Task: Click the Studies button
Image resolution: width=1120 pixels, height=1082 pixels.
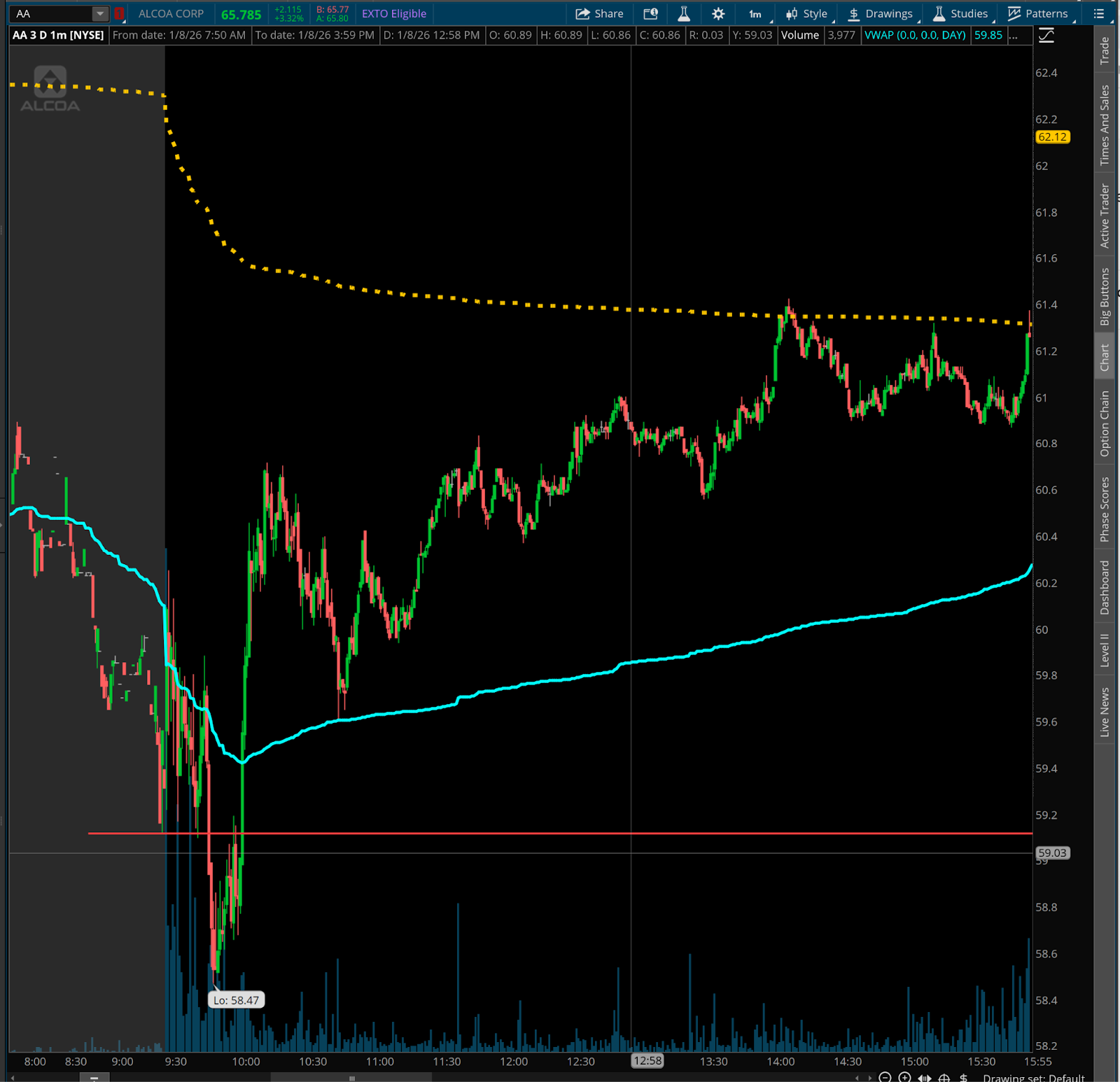Action: tap(960, 14)
